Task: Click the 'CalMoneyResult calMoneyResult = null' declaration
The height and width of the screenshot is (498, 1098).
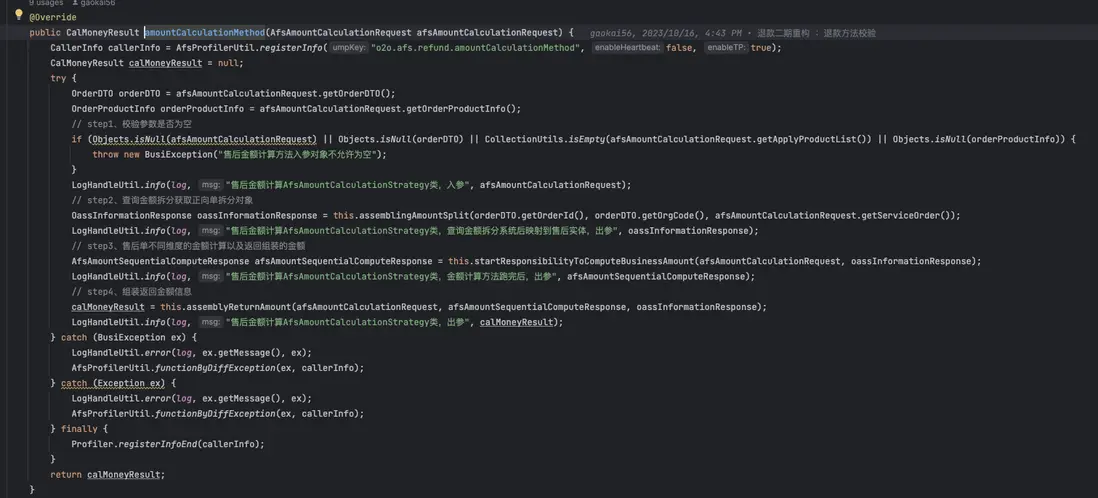Action: (x=146, y=63)
